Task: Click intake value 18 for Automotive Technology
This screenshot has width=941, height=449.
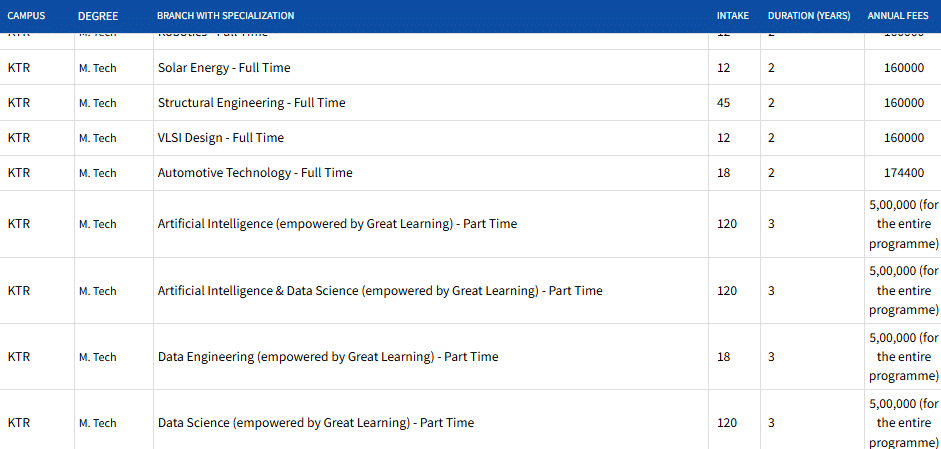Action: [x=724, y=173]
